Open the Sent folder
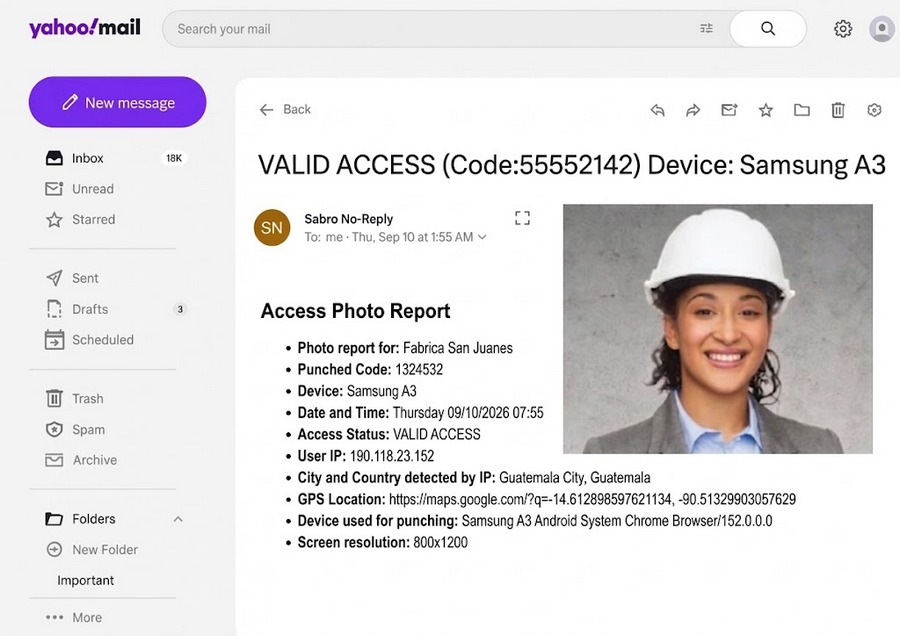The image size is (900, 636). pyautogui.click(x=86, y=278)
